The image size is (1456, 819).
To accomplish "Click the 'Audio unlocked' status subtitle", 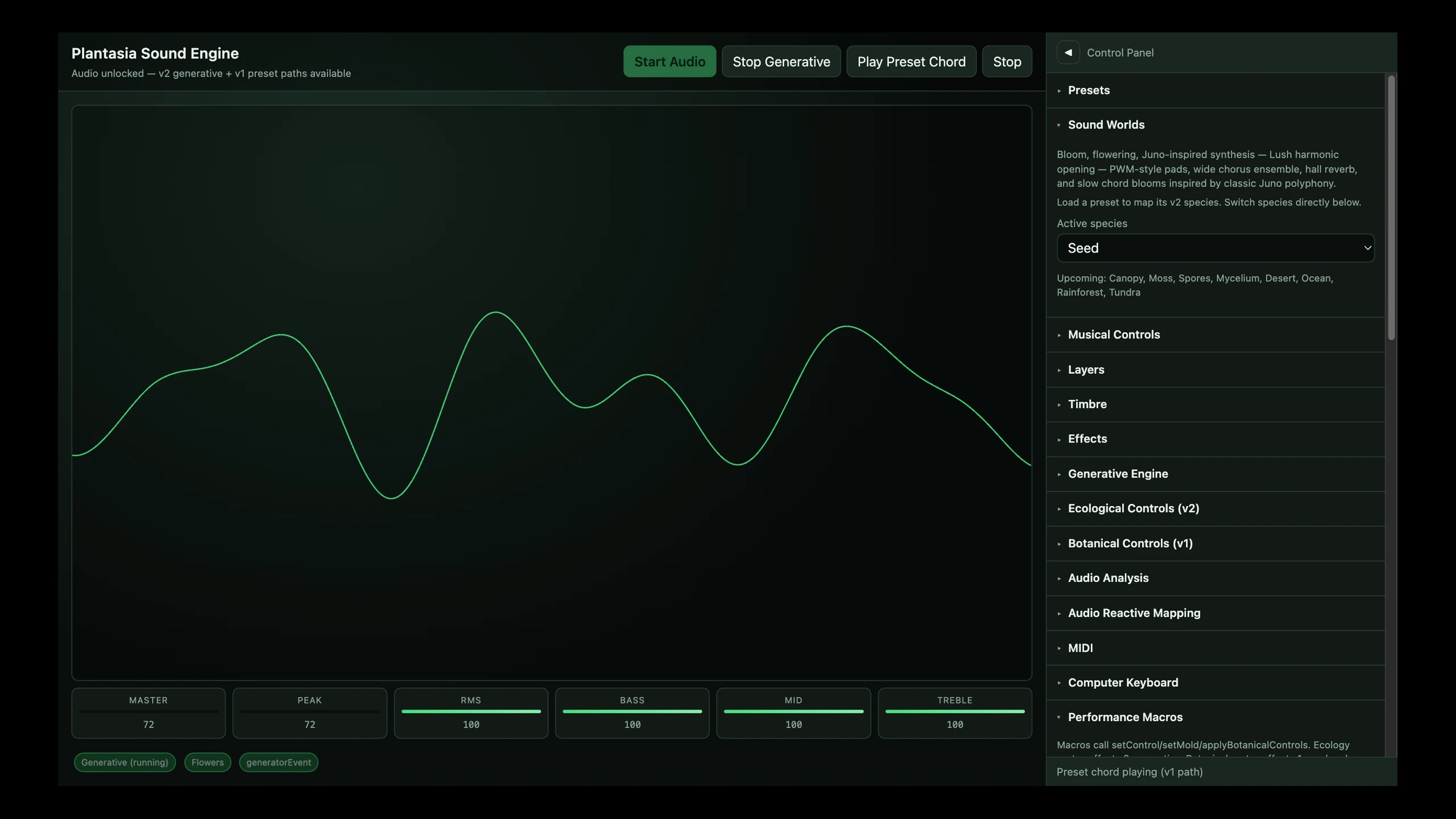I will click(x=211, y=73).
